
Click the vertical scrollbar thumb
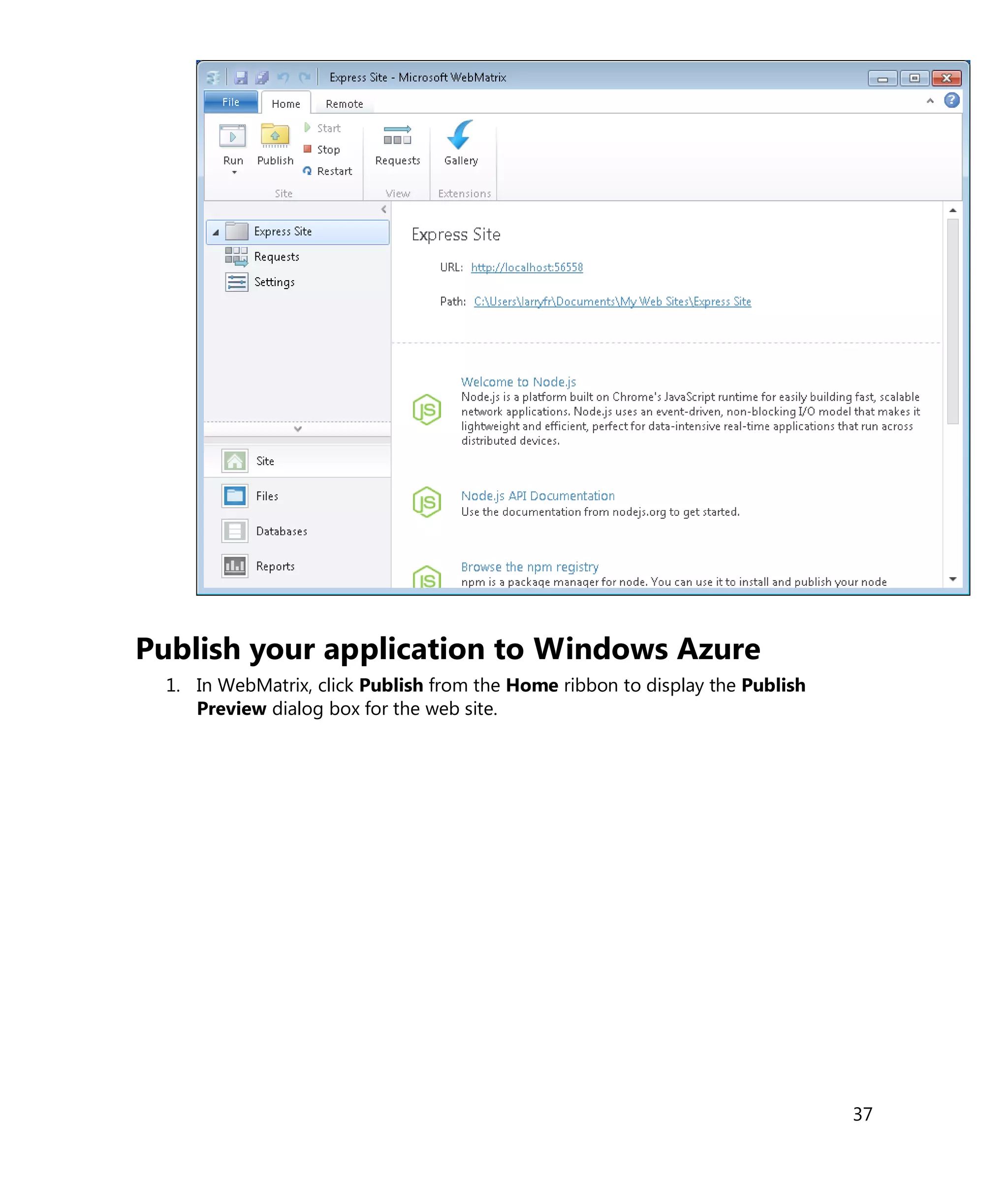pos(953,321)
